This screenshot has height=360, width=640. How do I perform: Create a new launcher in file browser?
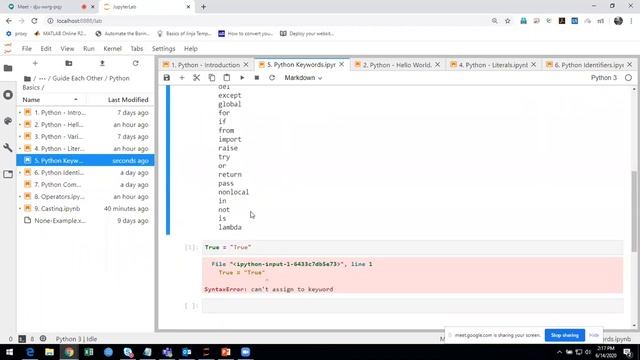click(35, 63)
